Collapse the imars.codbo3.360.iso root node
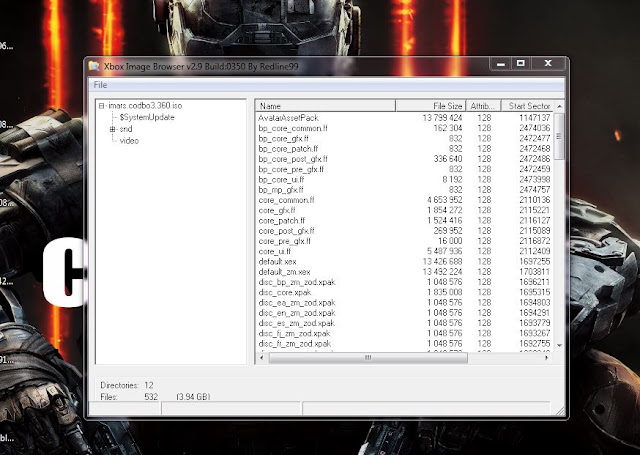This screenshot has width=640, height=455. click(x=101, y=106)
